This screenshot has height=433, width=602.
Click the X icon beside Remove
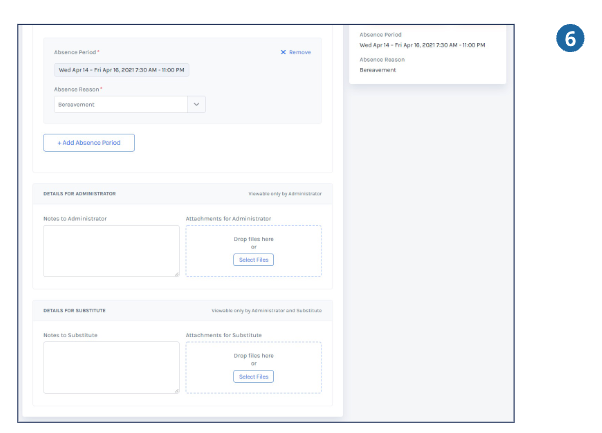(x=283, y=52)
